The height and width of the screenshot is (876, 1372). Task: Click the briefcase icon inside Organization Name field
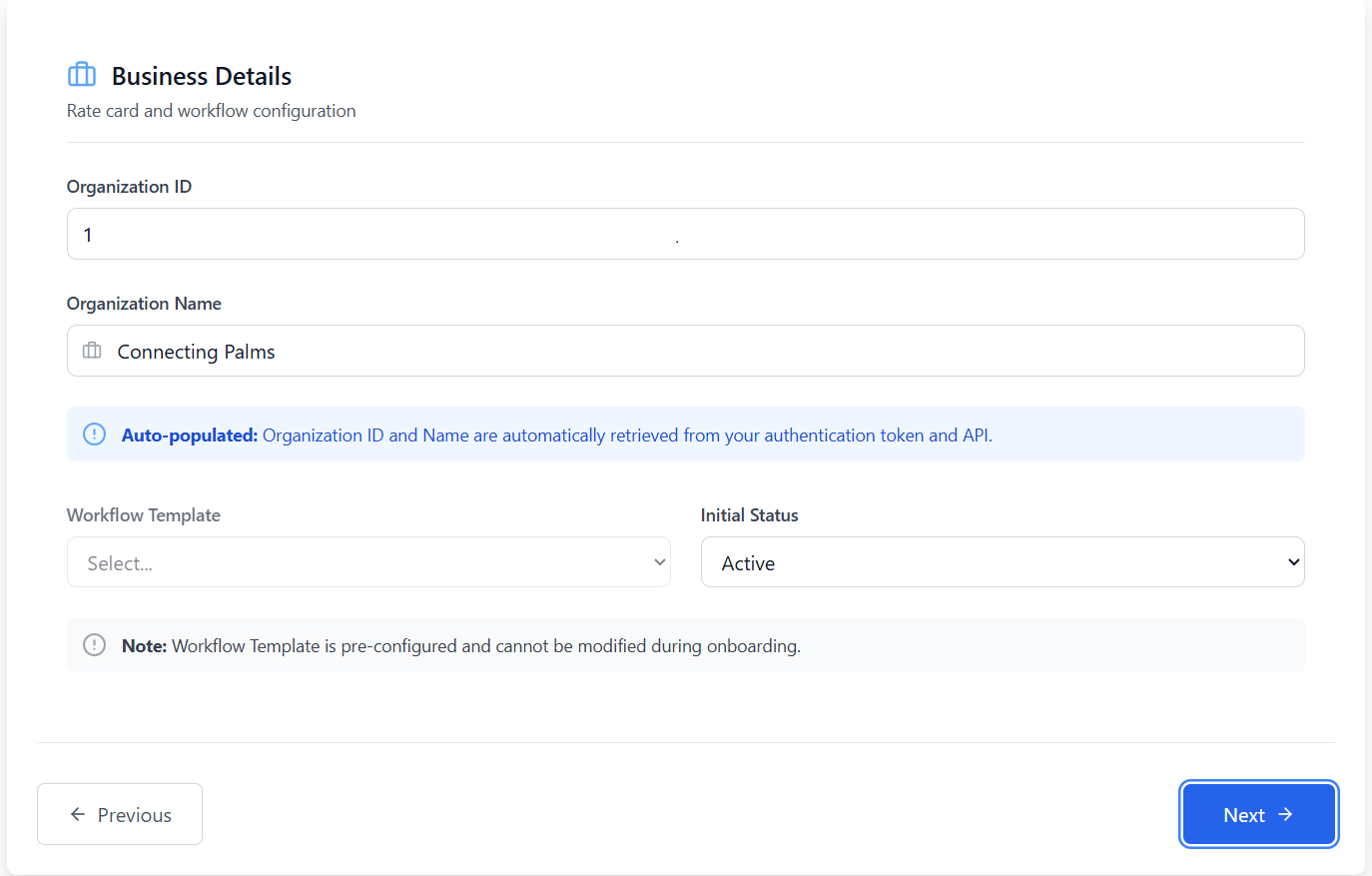92,351
